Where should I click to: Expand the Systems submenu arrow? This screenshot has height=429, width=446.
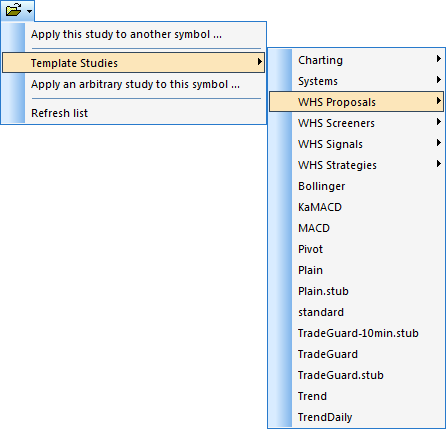click(439, 80)
